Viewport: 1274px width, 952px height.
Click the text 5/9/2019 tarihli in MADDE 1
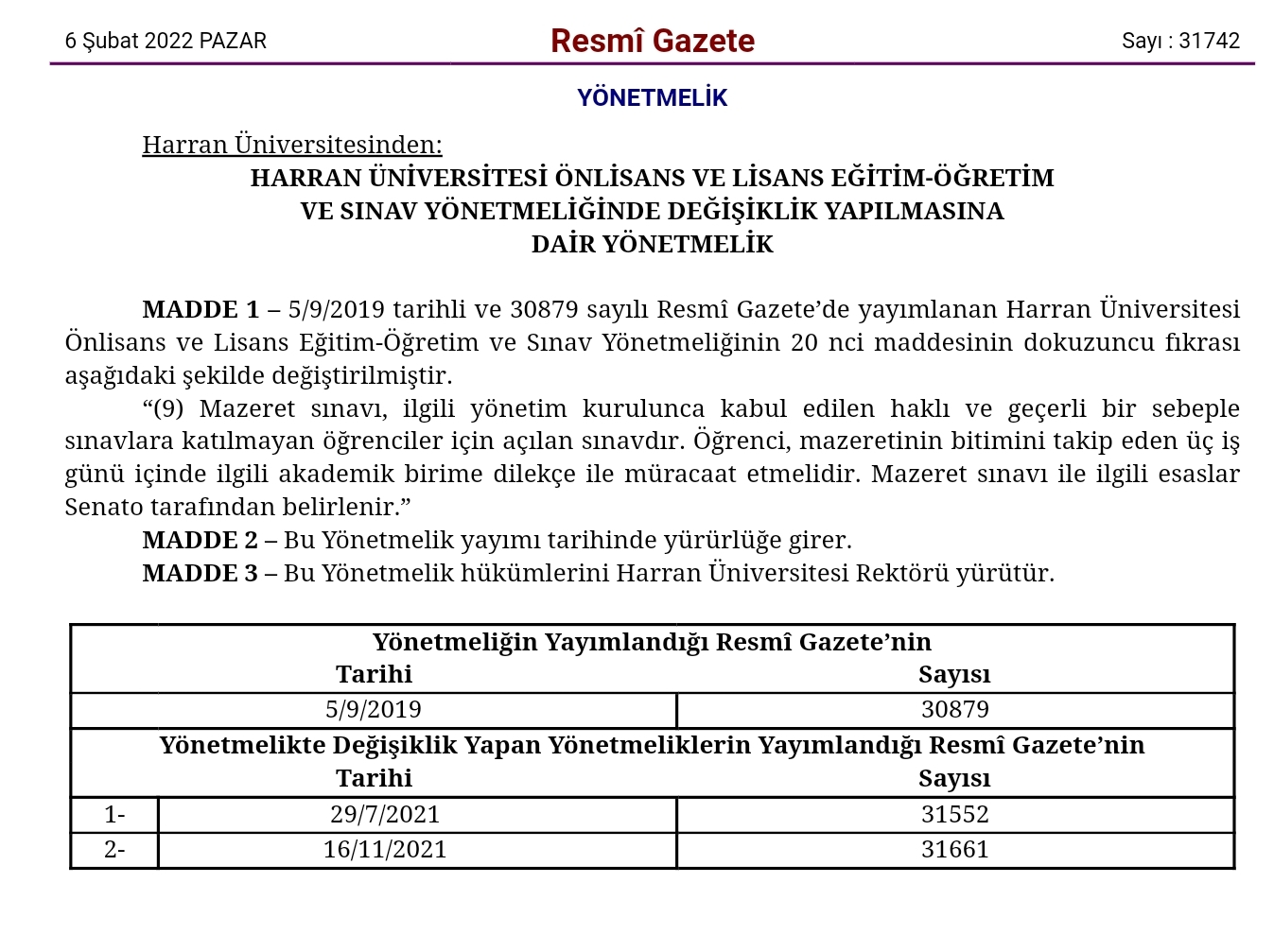(x=376, y=309)
